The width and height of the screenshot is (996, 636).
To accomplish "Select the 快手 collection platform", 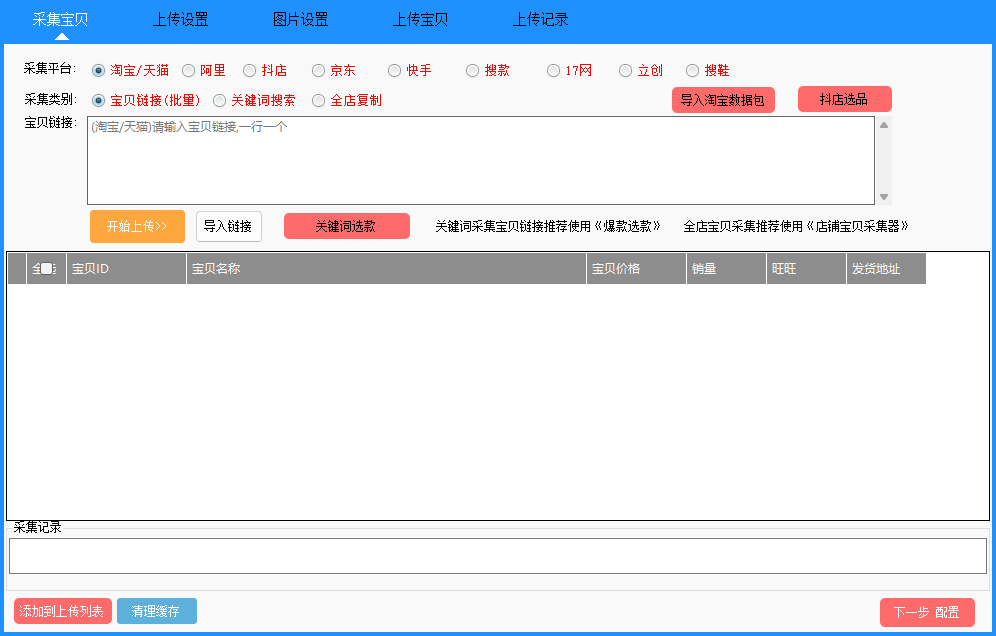I will pos(394,70).
